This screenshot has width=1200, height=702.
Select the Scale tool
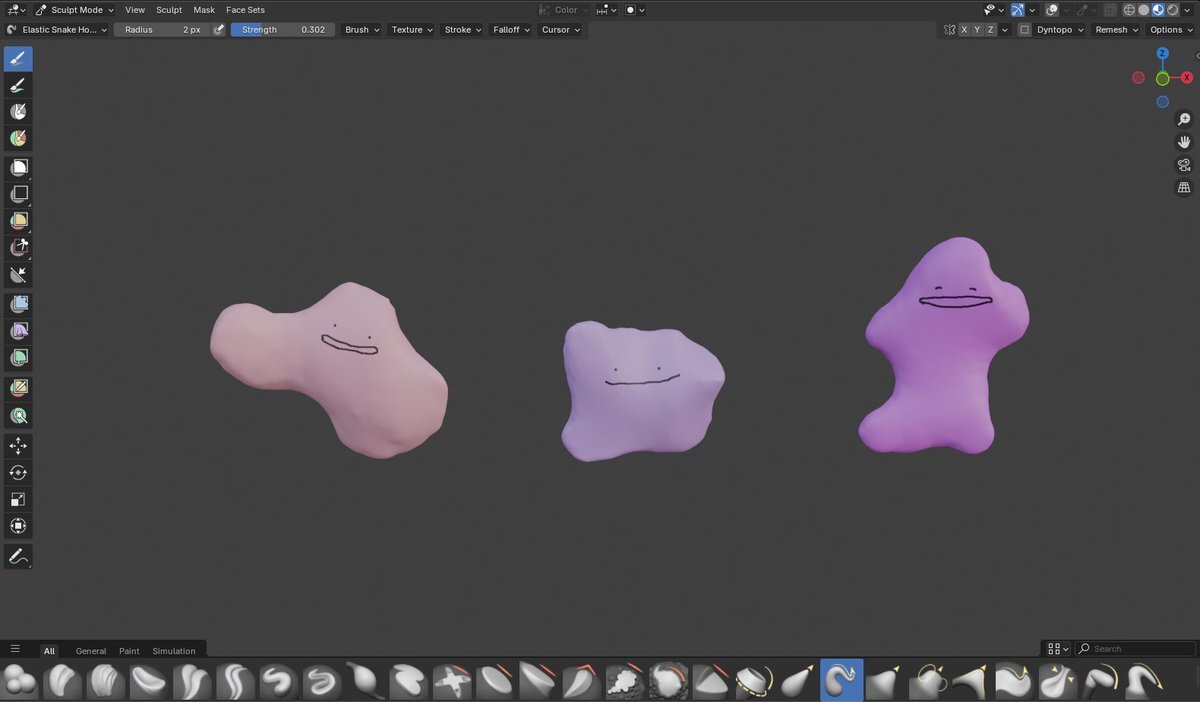tap(18, 499)
